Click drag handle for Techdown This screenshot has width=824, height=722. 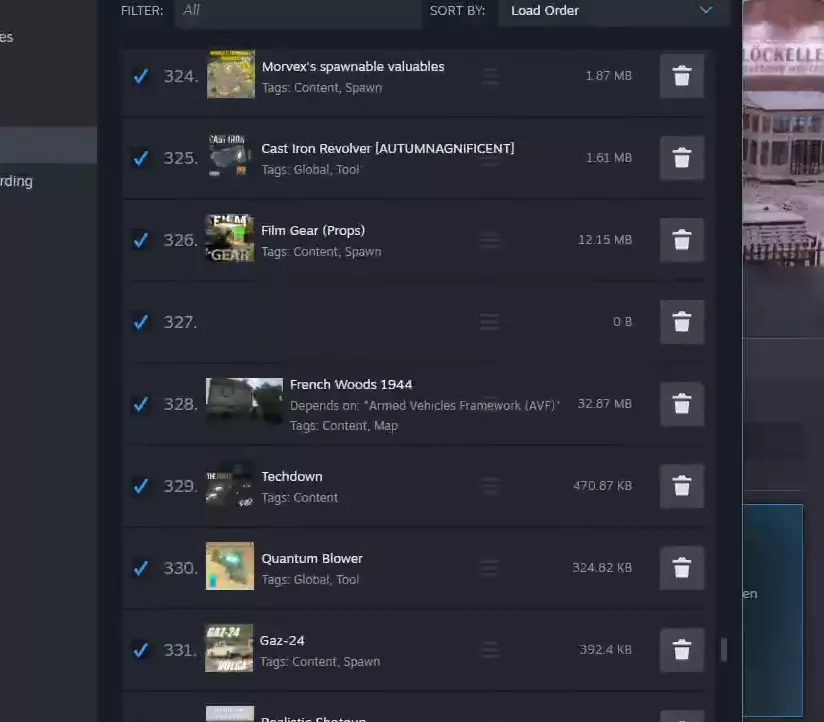tap(490, 486)
